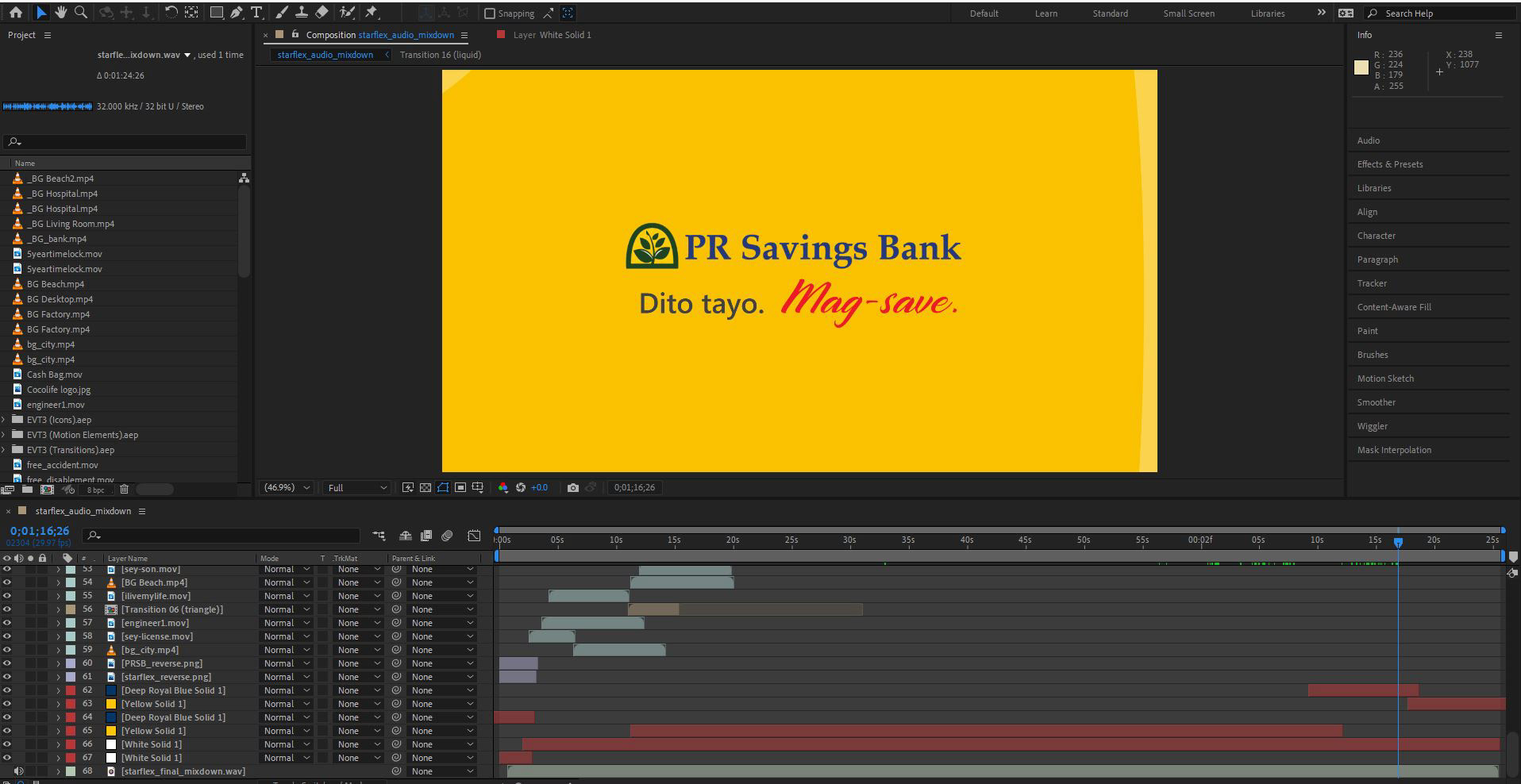The image size is (1521, 784).
Task: Enable Motion Blur switch for timeline
Action: [x=447, y=536]
